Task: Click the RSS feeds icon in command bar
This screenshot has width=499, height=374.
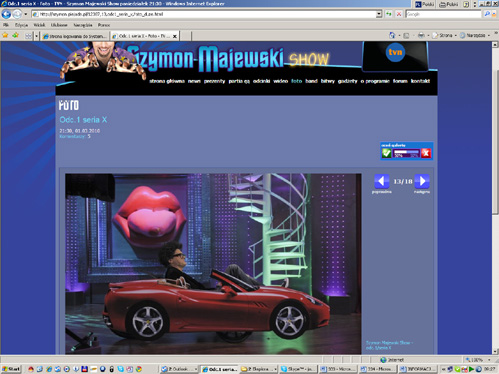Action: coord(406,35)
